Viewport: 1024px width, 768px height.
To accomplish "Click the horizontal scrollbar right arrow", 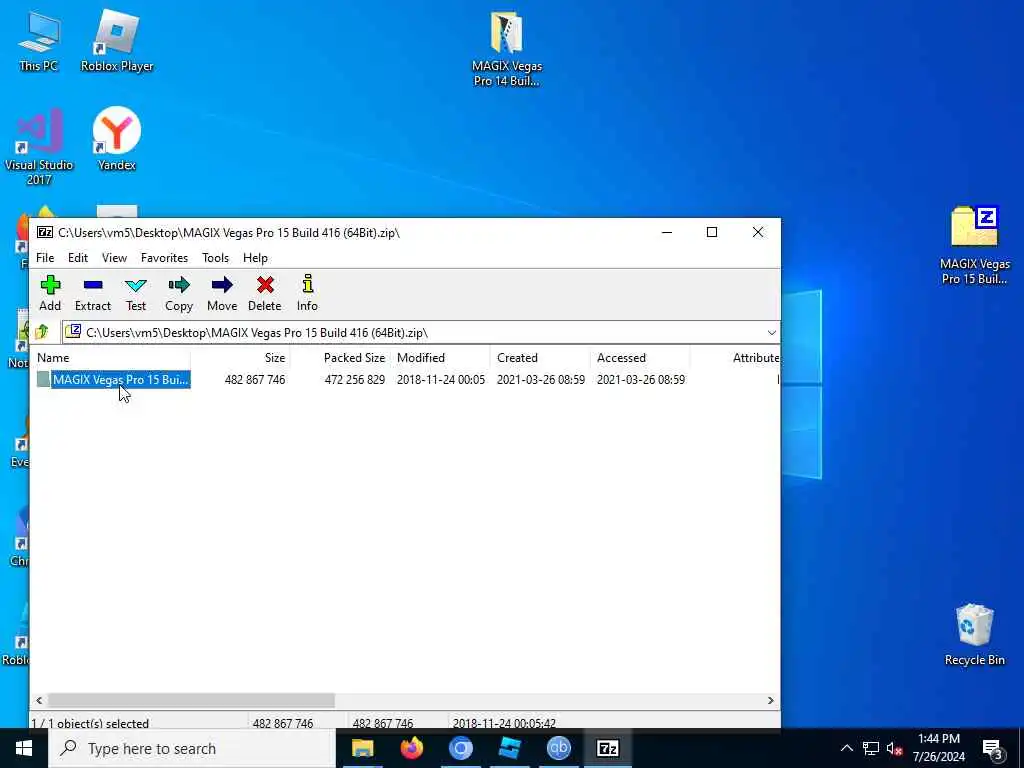I will click(x=771, y=700).
